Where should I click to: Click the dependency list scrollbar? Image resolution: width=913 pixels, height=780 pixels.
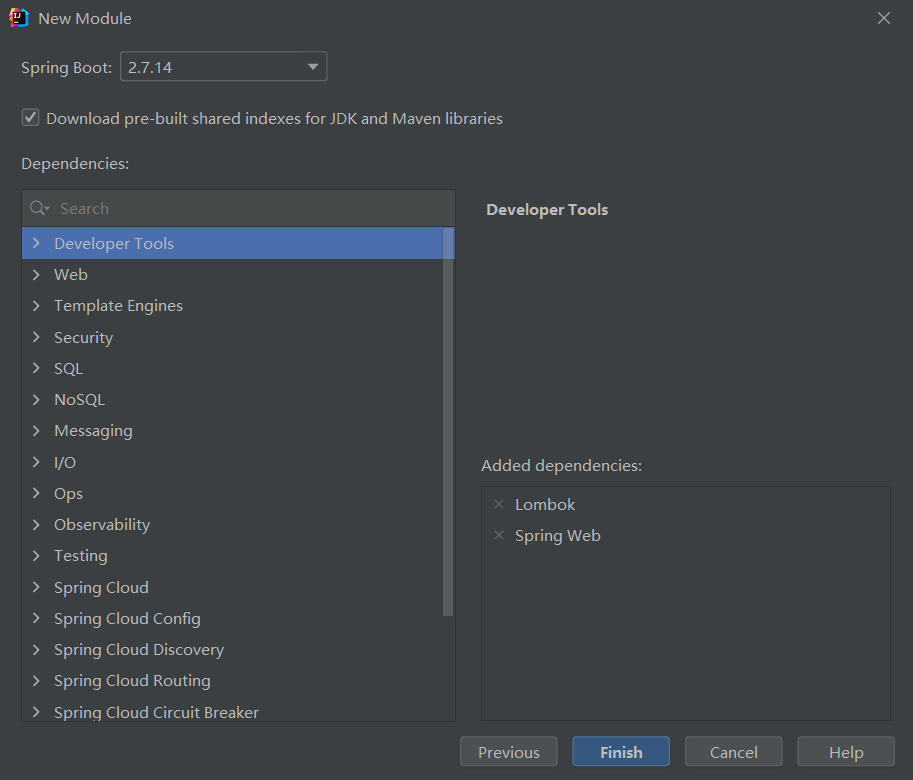coord(448,421)
